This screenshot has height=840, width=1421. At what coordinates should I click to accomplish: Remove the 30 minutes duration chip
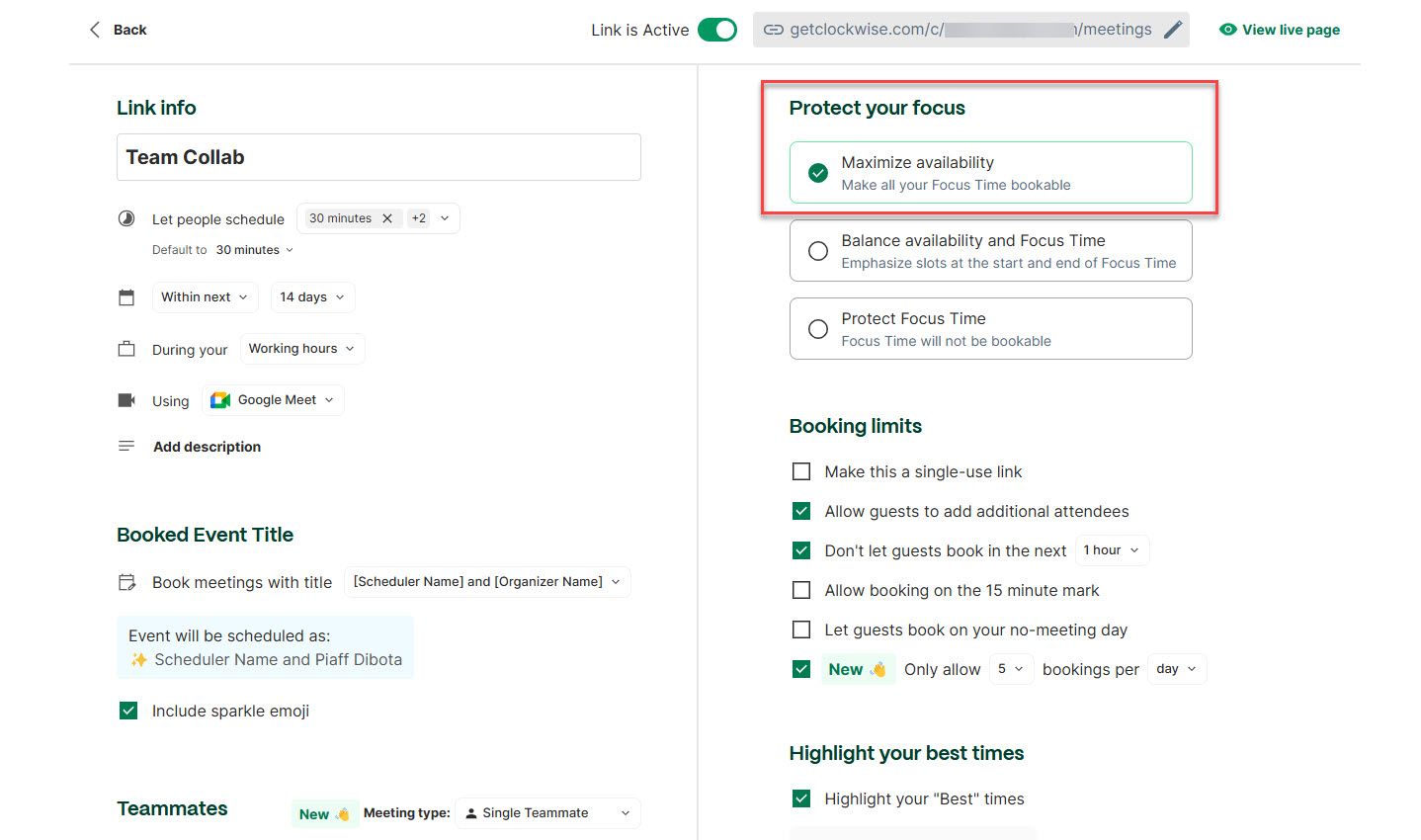click(x=387, y=218)
